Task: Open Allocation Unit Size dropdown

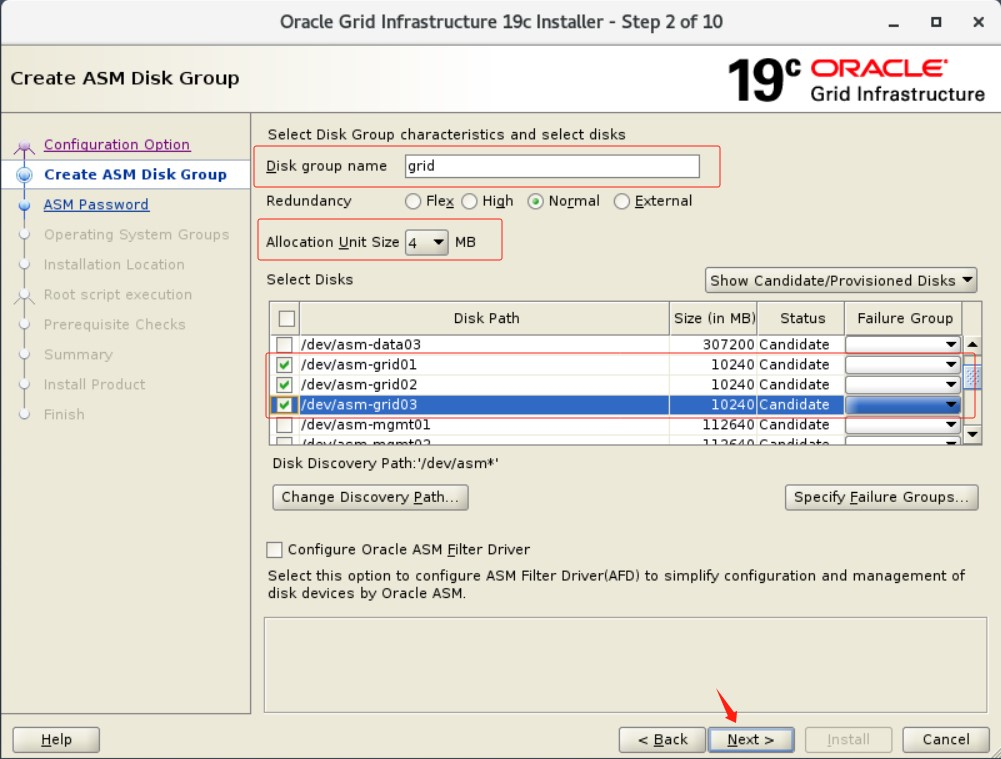Action: coord(426,243)
